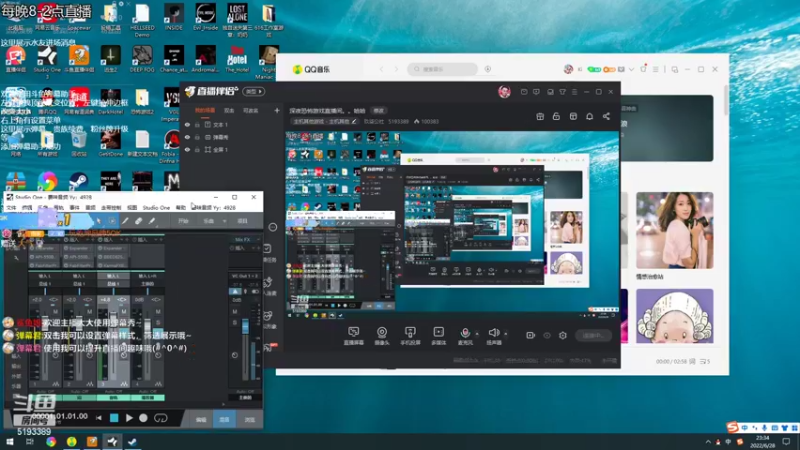The height and width of the screenshot is (450, 800).
Task: Stop the Studio One transport
Action: pos(114,418)
